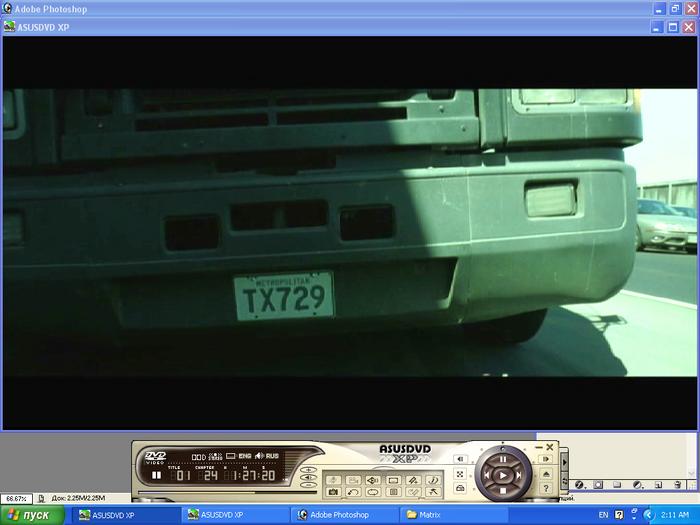Image resolution: width=700 pixels, height=525 pixels.
Task: Open the new adjustment layer dropdown
Action: [638, 484]
